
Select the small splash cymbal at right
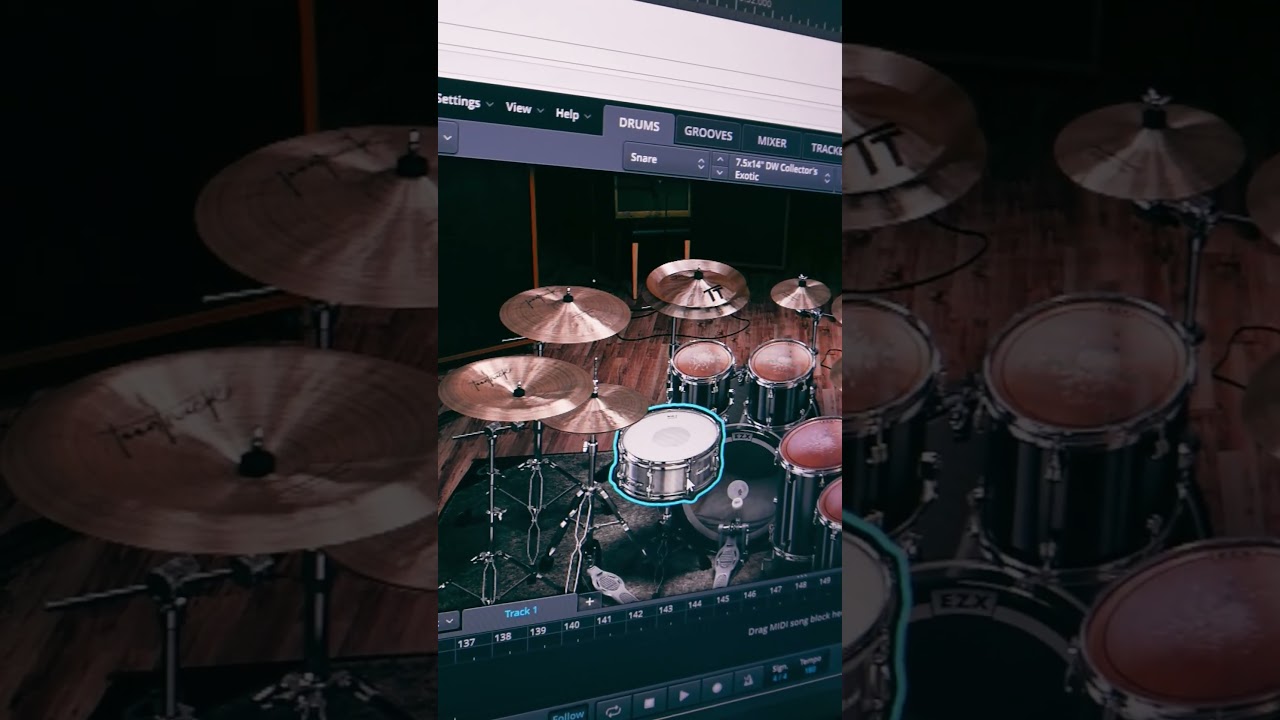tap(800, 292)
